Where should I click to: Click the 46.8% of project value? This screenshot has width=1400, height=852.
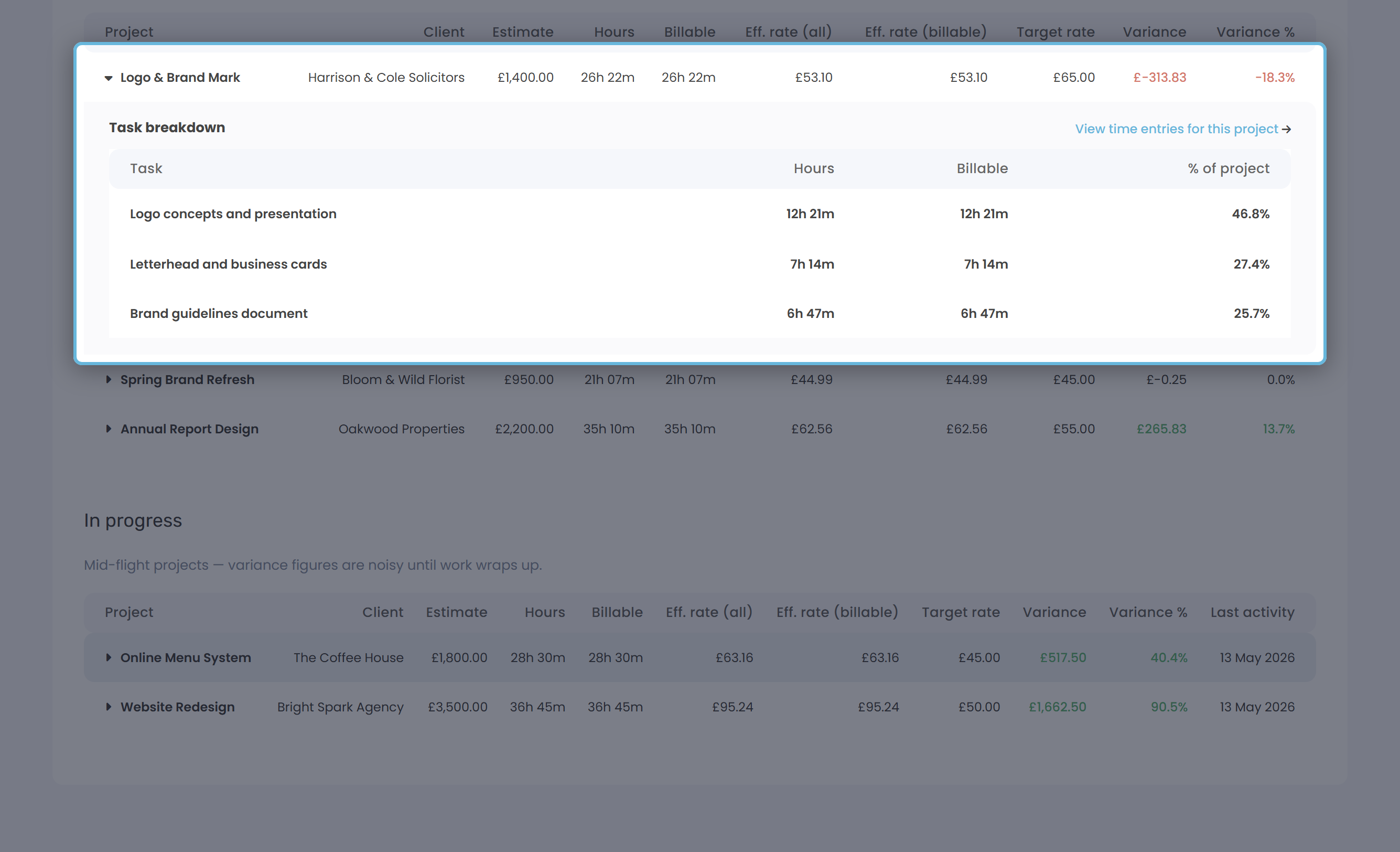[x=1251, y=214]
